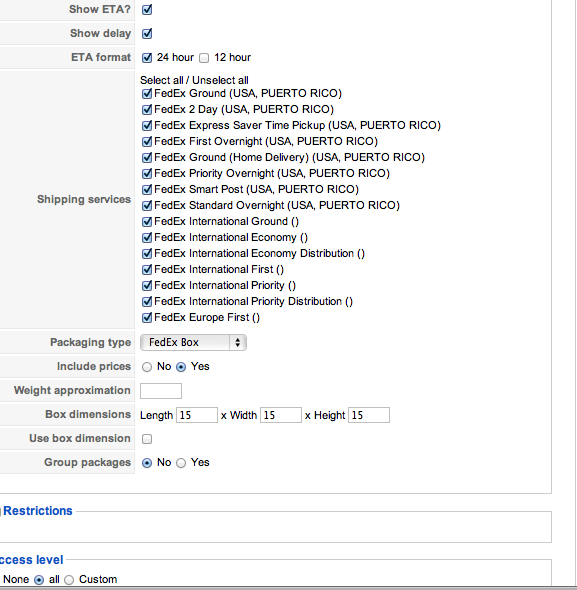Uncheck FedEx Smart Post service
The image size is (577, 590).
[x=147, y=189]
